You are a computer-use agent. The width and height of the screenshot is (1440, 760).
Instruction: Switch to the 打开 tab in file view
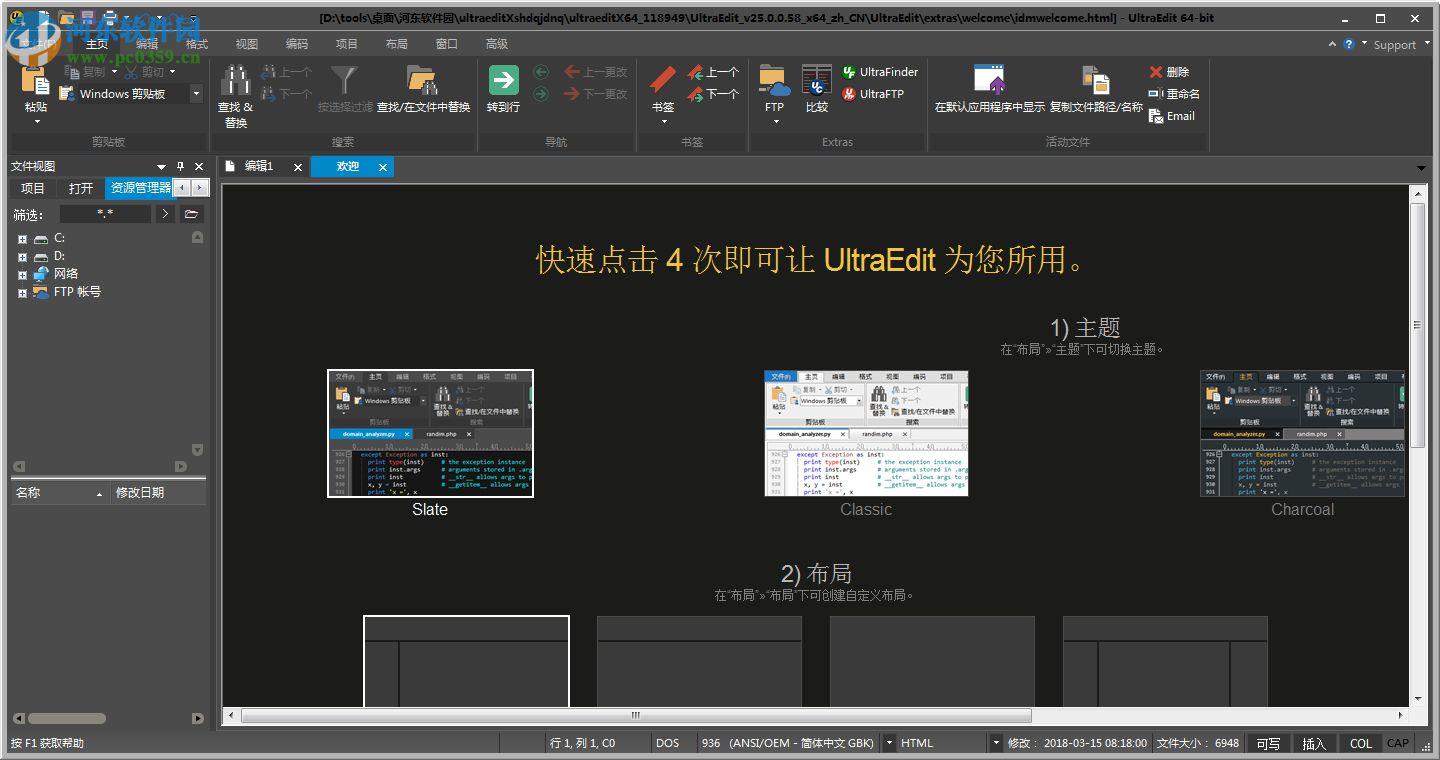(81, 188)
